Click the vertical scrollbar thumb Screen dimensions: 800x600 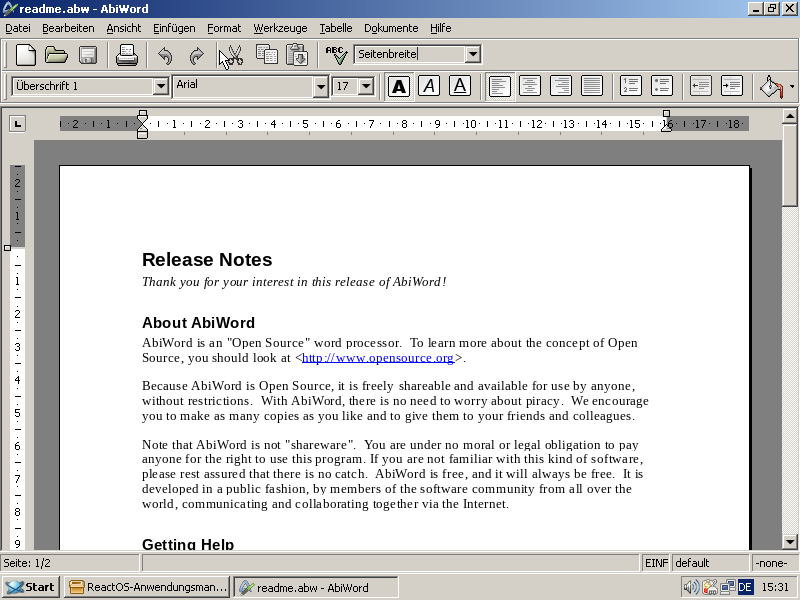[789, 165]
